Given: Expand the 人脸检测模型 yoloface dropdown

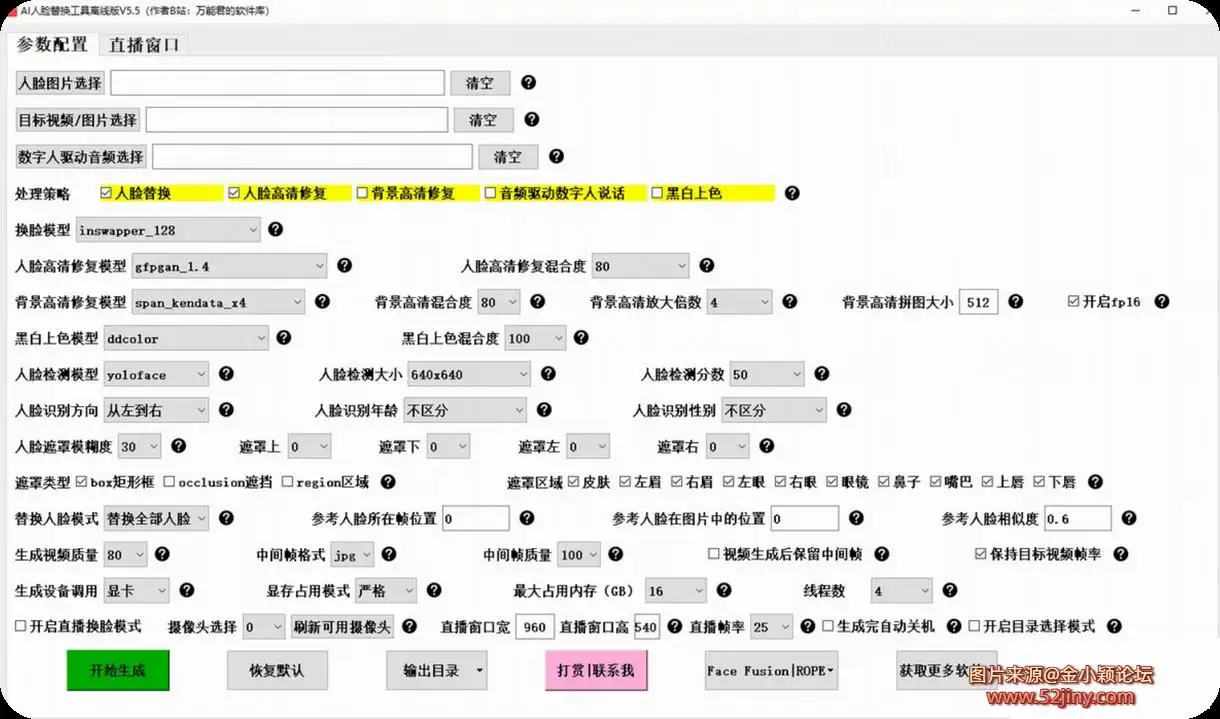Looking at the screenshot, I should 156,374.
